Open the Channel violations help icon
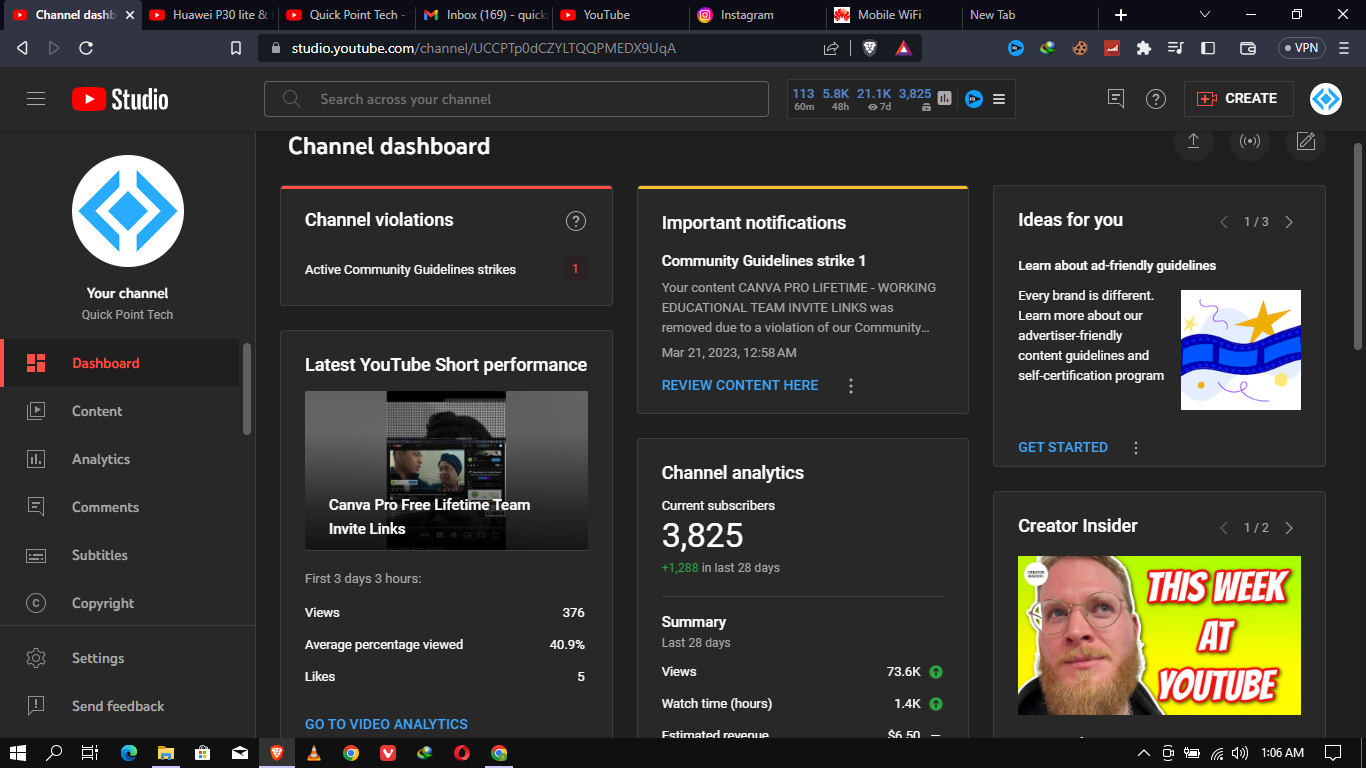This screenshot has height=768, width=1366. click(576, 221)
